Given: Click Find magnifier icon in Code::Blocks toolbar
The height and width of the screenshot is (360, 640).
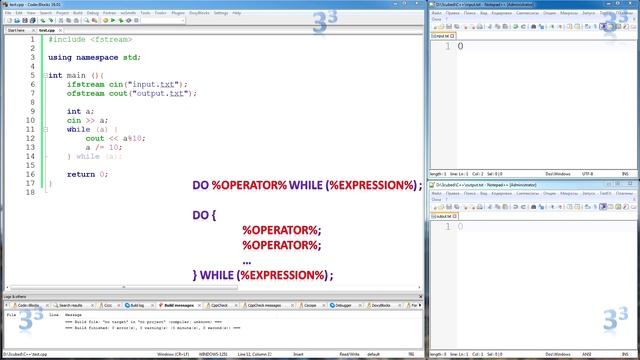Looking at the screenshot, I should [87, 20].
